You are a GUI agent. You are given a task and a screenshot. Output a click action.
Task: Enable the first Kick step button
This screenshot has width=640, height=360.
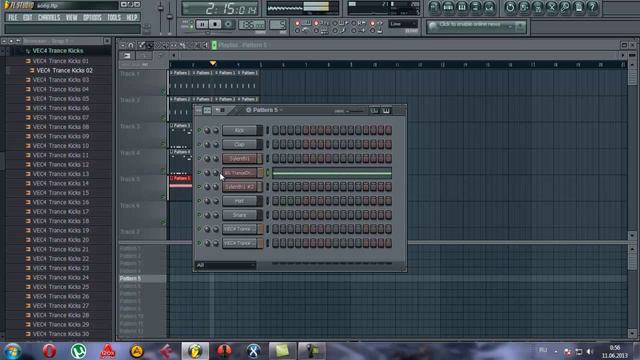tap(276, 130)
